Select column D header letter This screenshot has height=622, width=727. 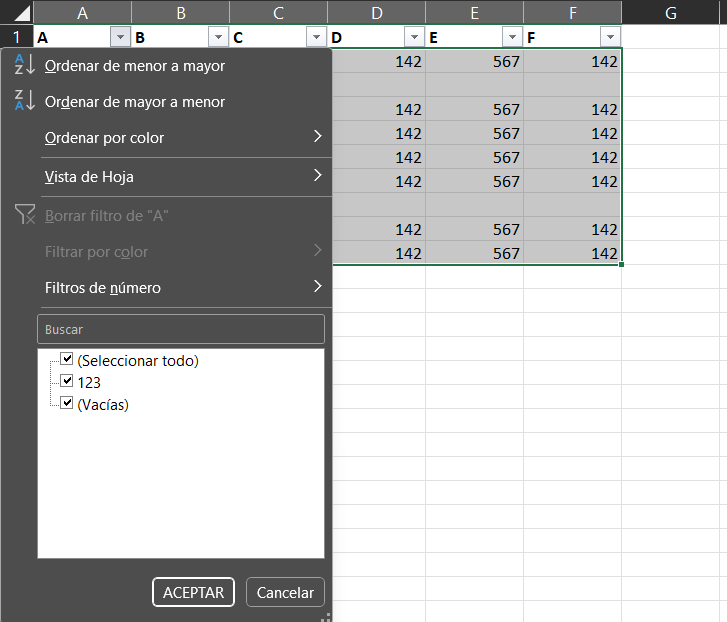coord(376,13)
